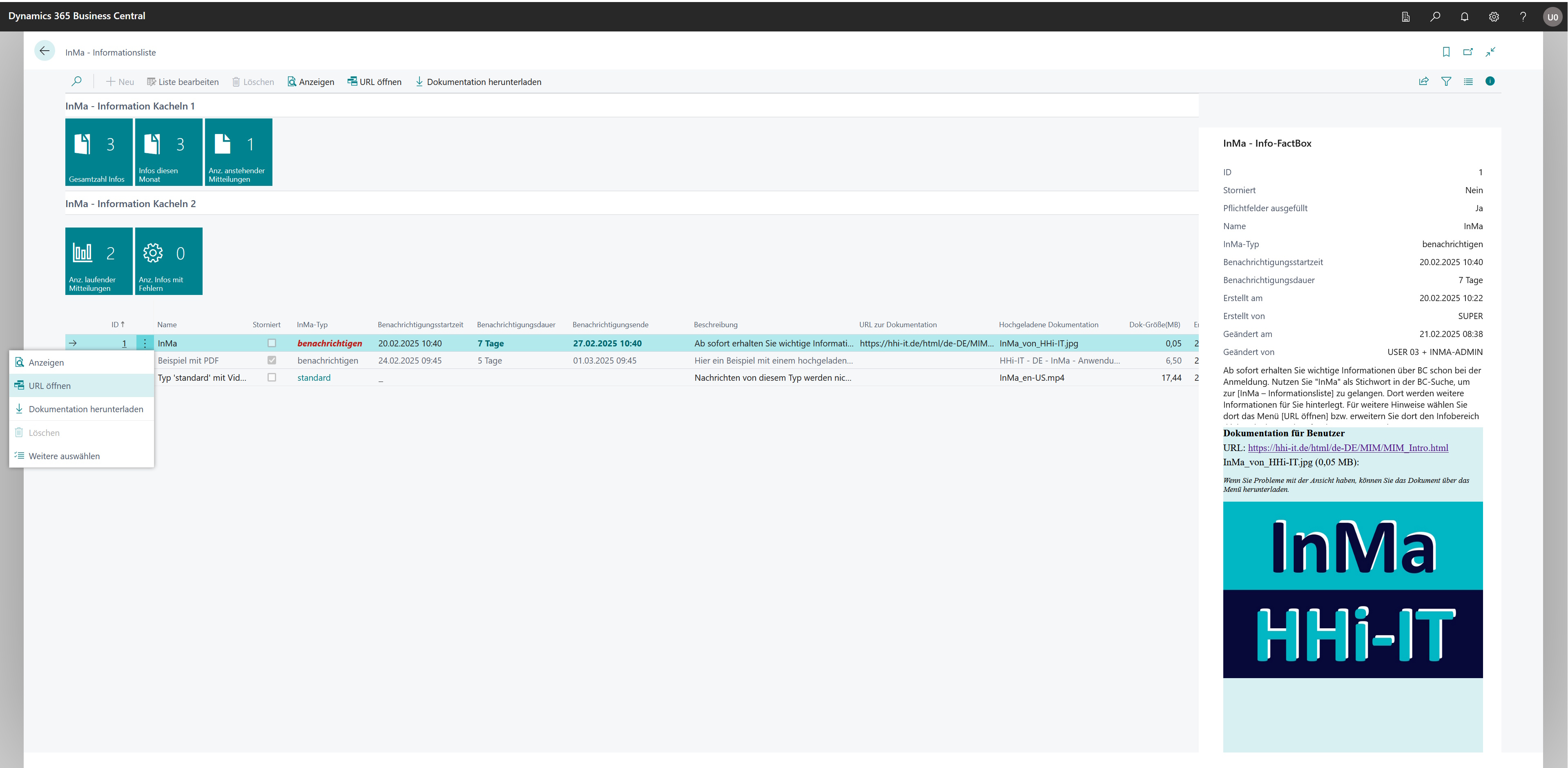
Task: Toggle Storniert checkbox for Typ 'standard' row
Action: coord(272,377)
